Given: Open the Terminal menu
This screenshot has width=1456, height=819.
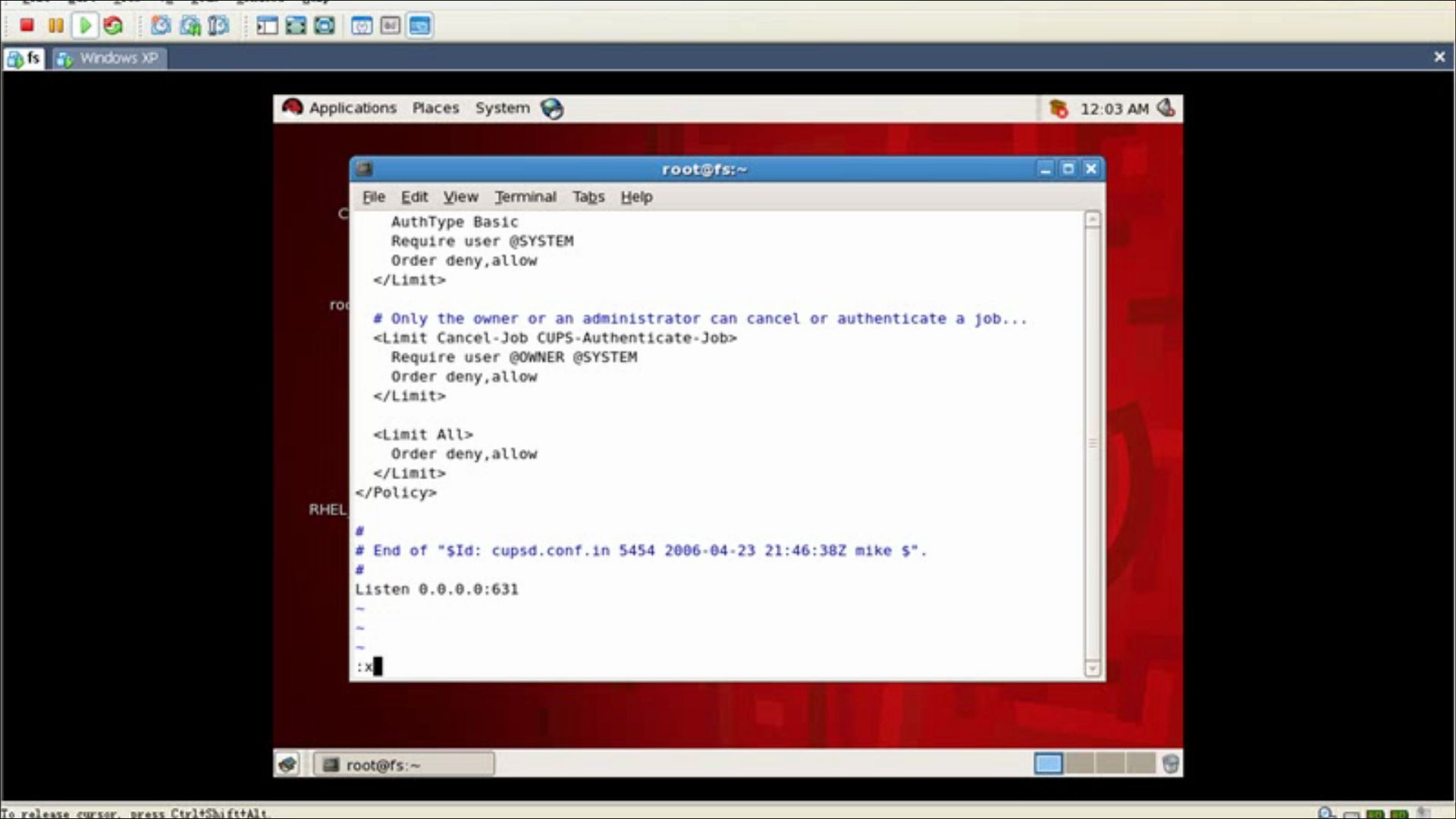Looking at the screenshot, I should (525, 197).
